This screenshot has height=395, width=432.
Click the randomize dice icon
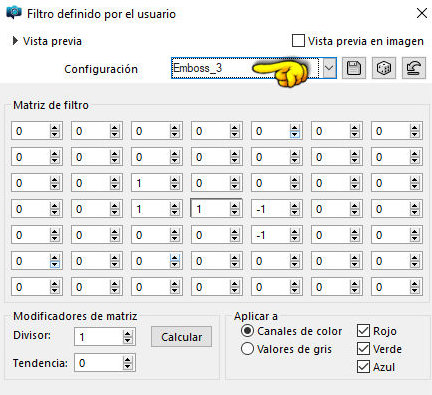click(384, 68)
